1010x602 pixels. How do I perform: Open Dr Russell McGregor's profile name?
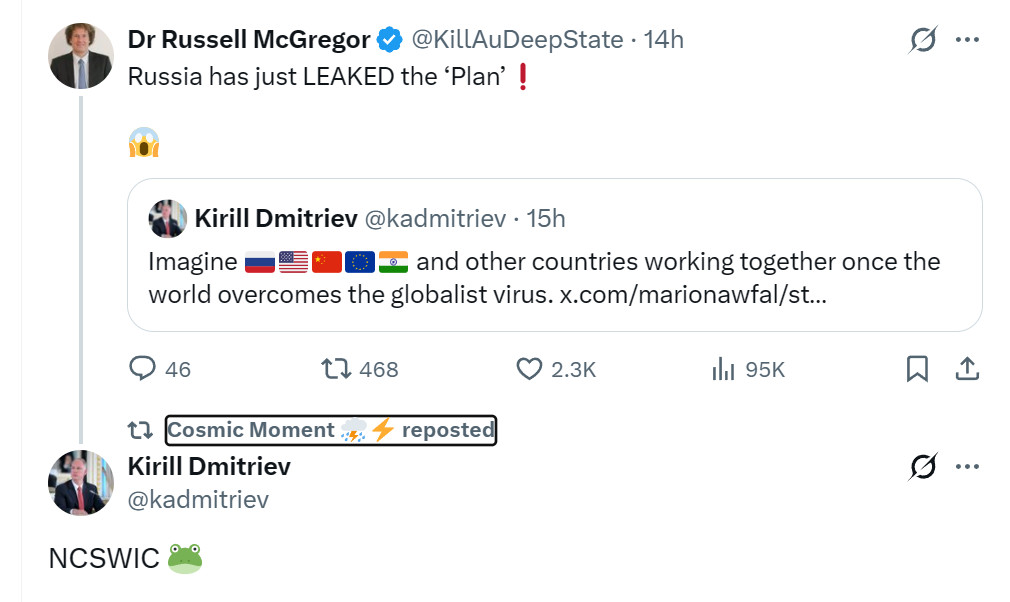coord(249,40)
